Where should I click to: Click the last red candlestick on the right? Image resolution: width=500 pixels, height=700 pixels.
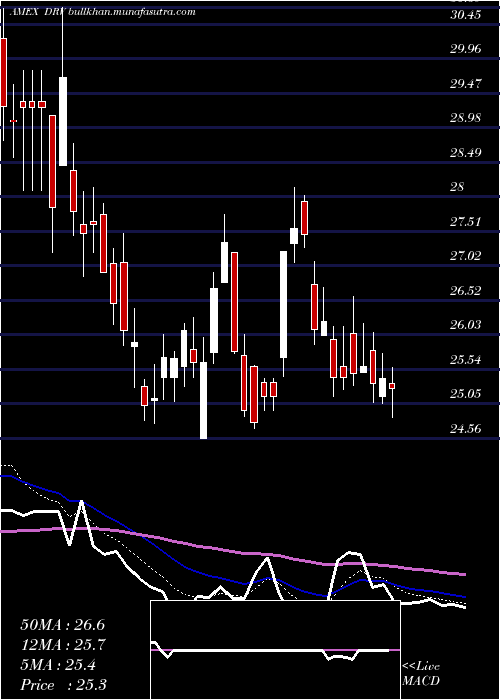392,386
